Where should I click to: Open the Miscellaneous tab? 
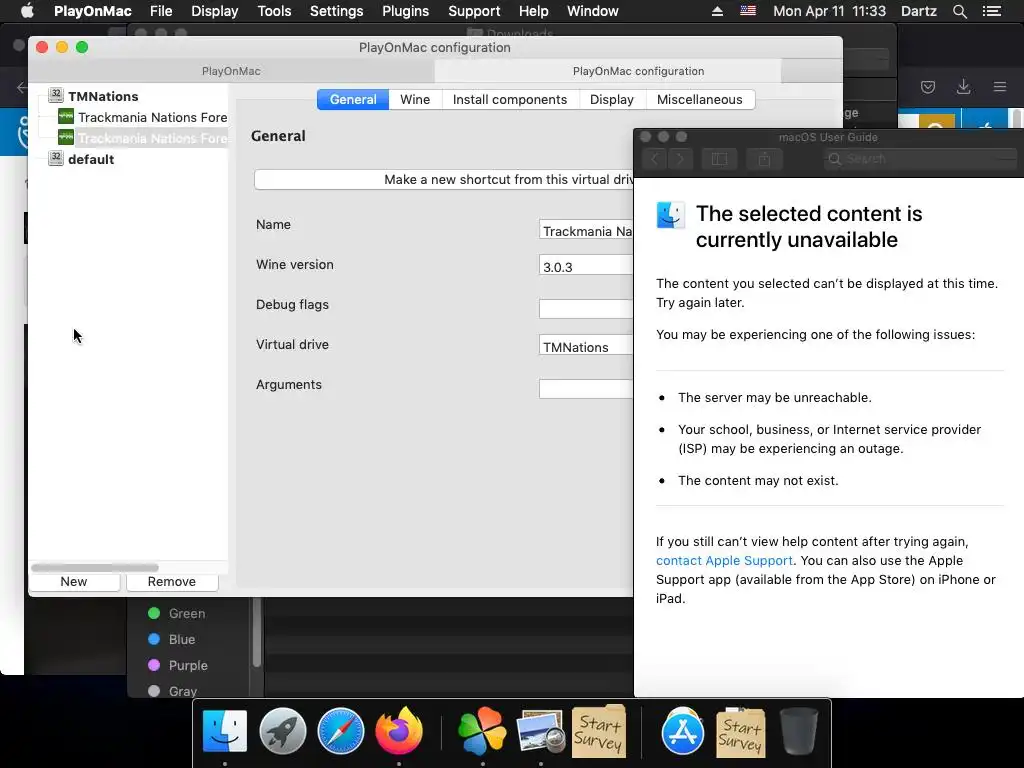(699, 99)
